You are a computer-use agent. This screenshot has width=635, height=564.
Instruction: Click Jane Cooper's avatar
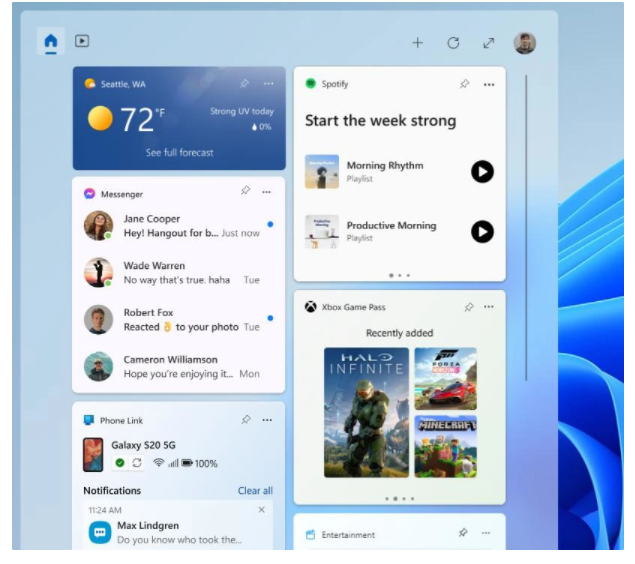click(x=98, y=226)
